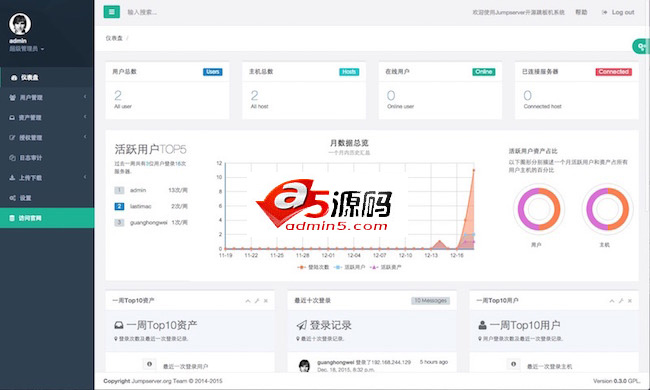Click the 10 Messages badge
The width and height of the screenshot is (650, 390).
(431, 300)
